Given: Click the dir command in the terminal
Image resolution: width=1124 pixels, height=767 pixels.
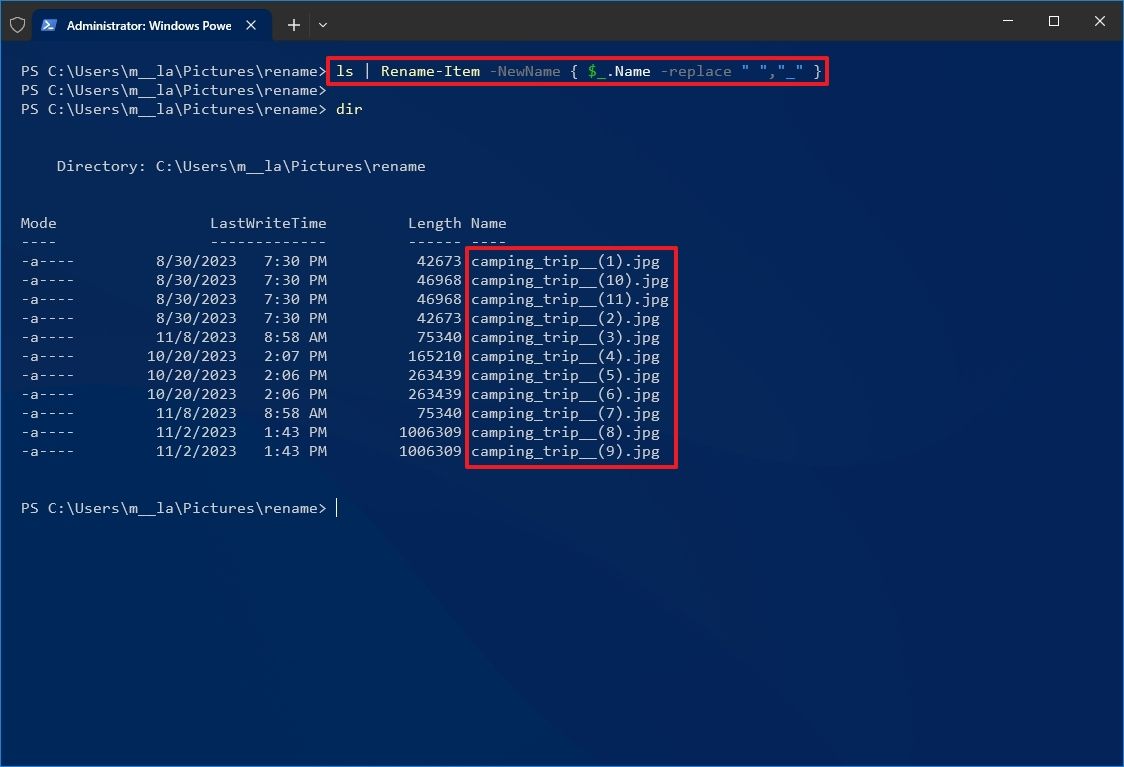Looking at the screenshot, I should click(x=349, y=109).
